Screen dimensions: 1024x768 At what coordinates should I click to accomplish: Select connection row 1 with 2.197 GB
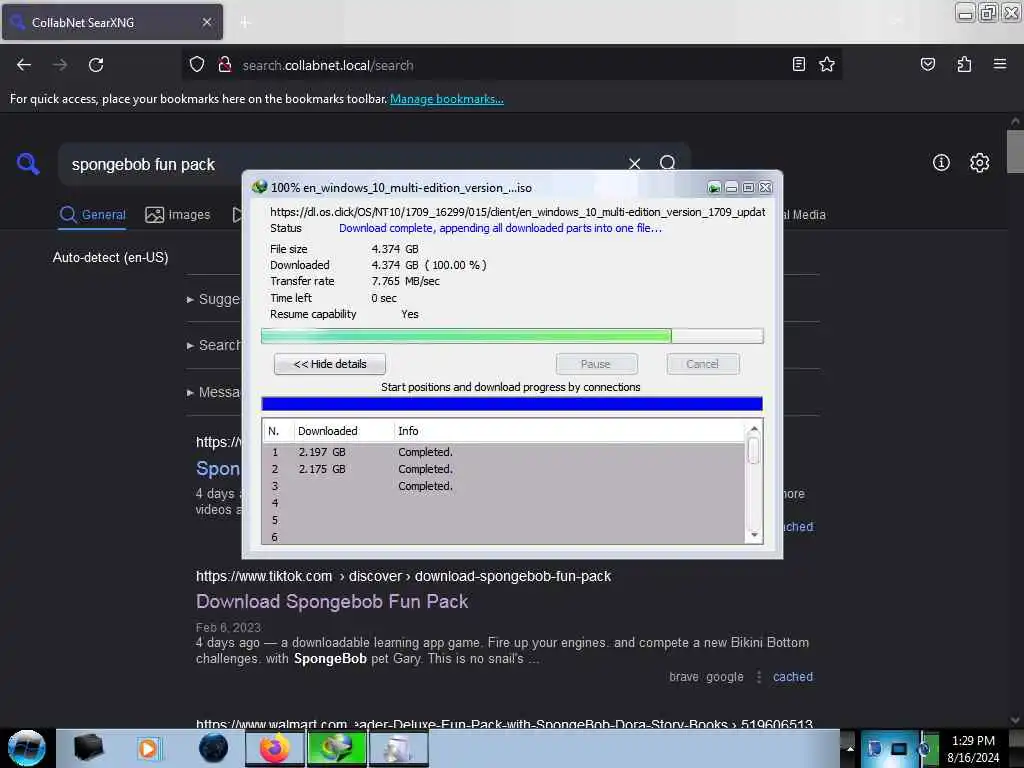503,452
